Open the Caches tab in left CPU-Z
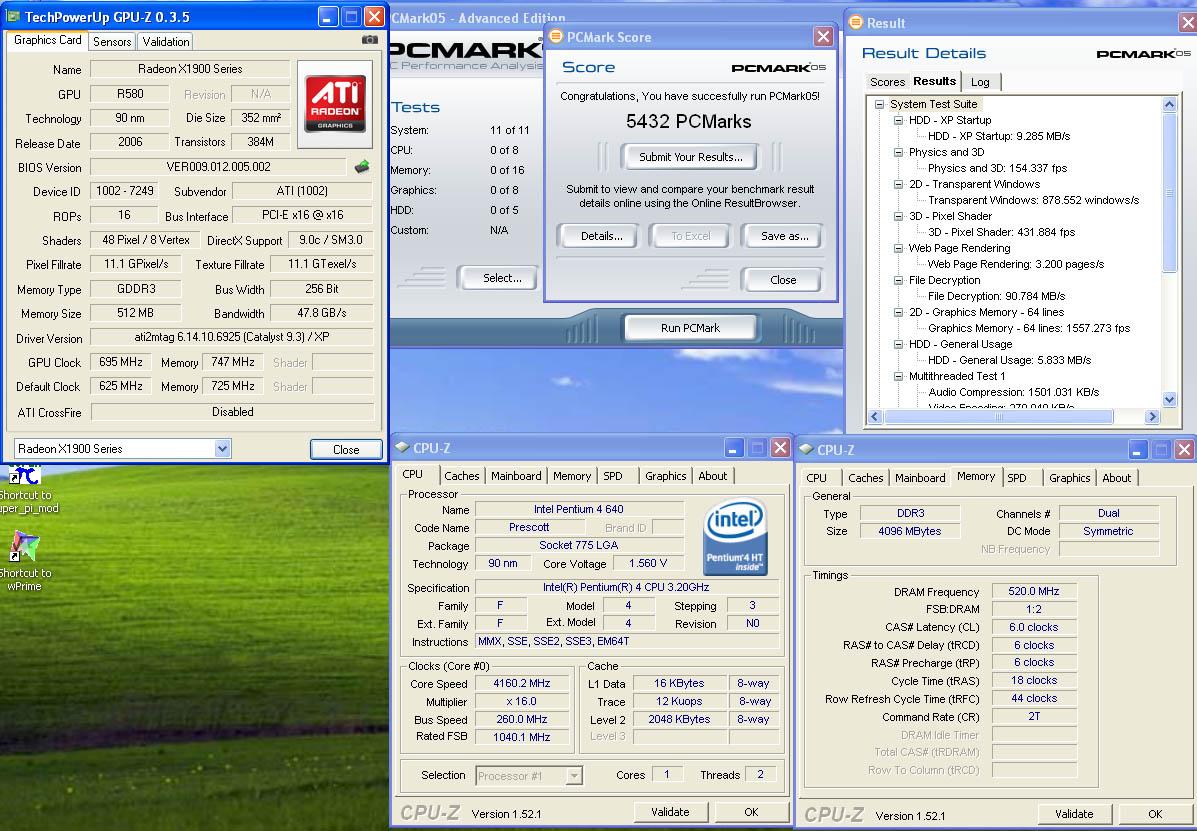Image resolution: width=1197 pixels, height=831 pixels. [462, 475]
